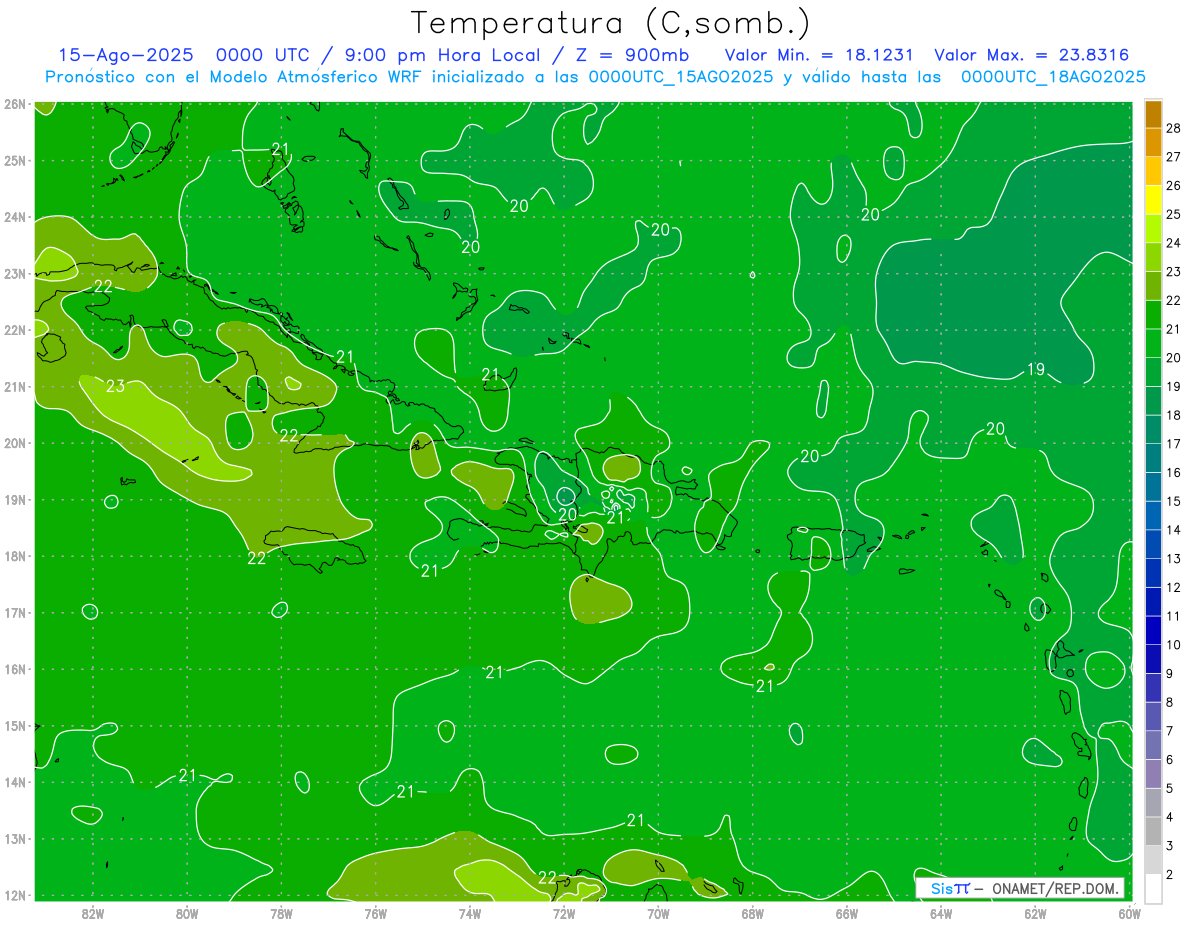Click the longitude label "64W"
1200x927 pixels.
point(941,913)
